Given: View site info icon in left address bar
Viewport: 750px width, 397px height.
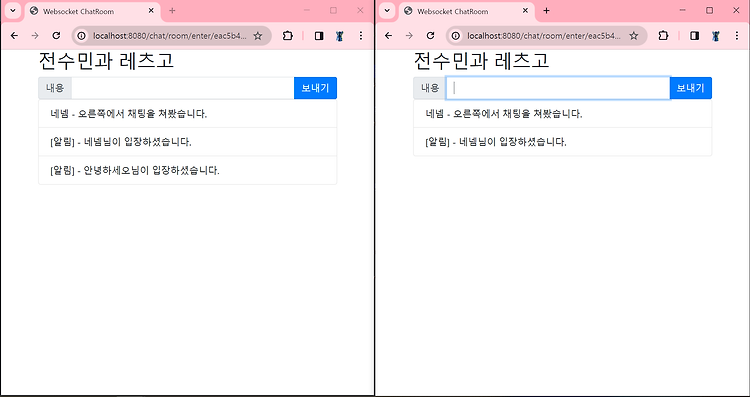Looking at the screenshot, I should pyautogui.click(x=82, y=36).
